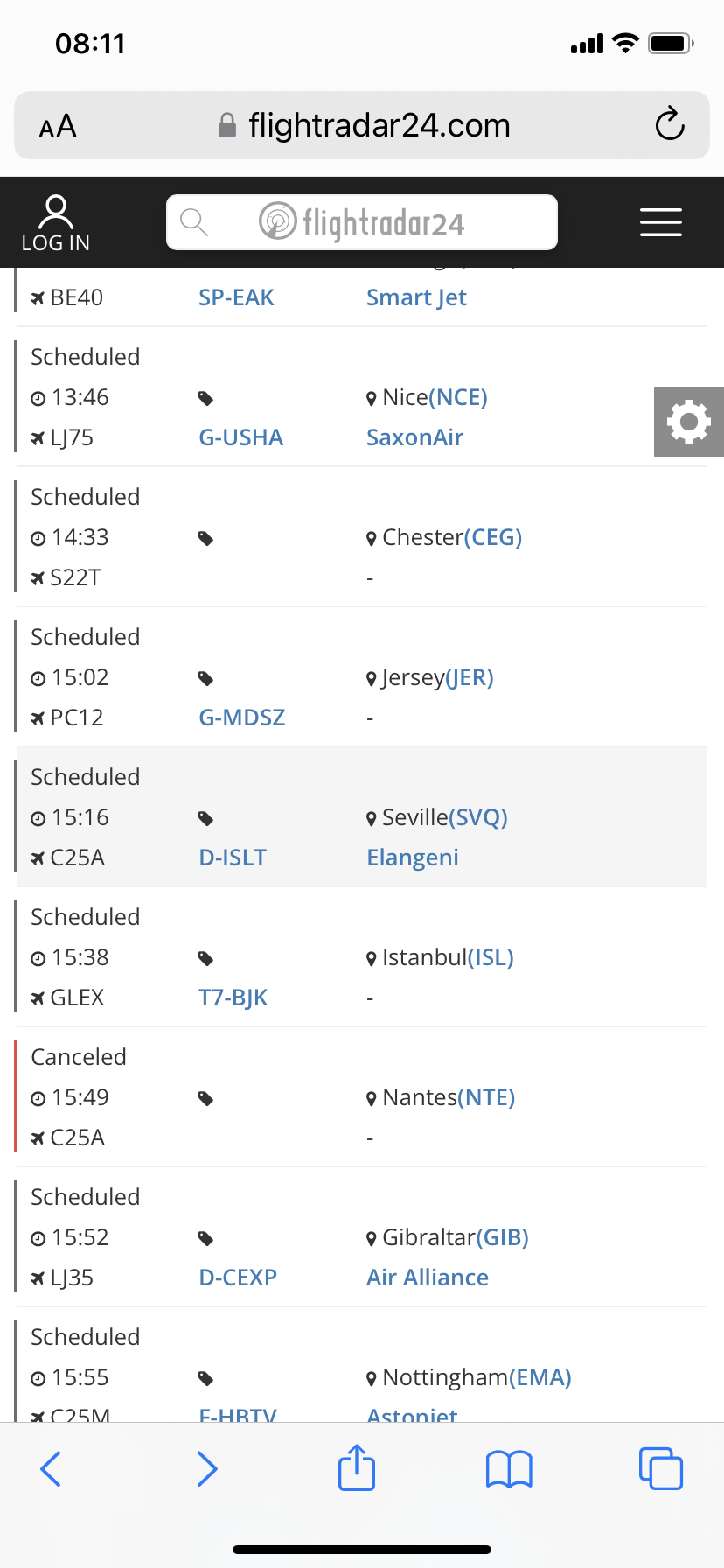Tap the tag icon on Nantes flight
This screenshot has width=724, height=1568.
coord(206,1098)
